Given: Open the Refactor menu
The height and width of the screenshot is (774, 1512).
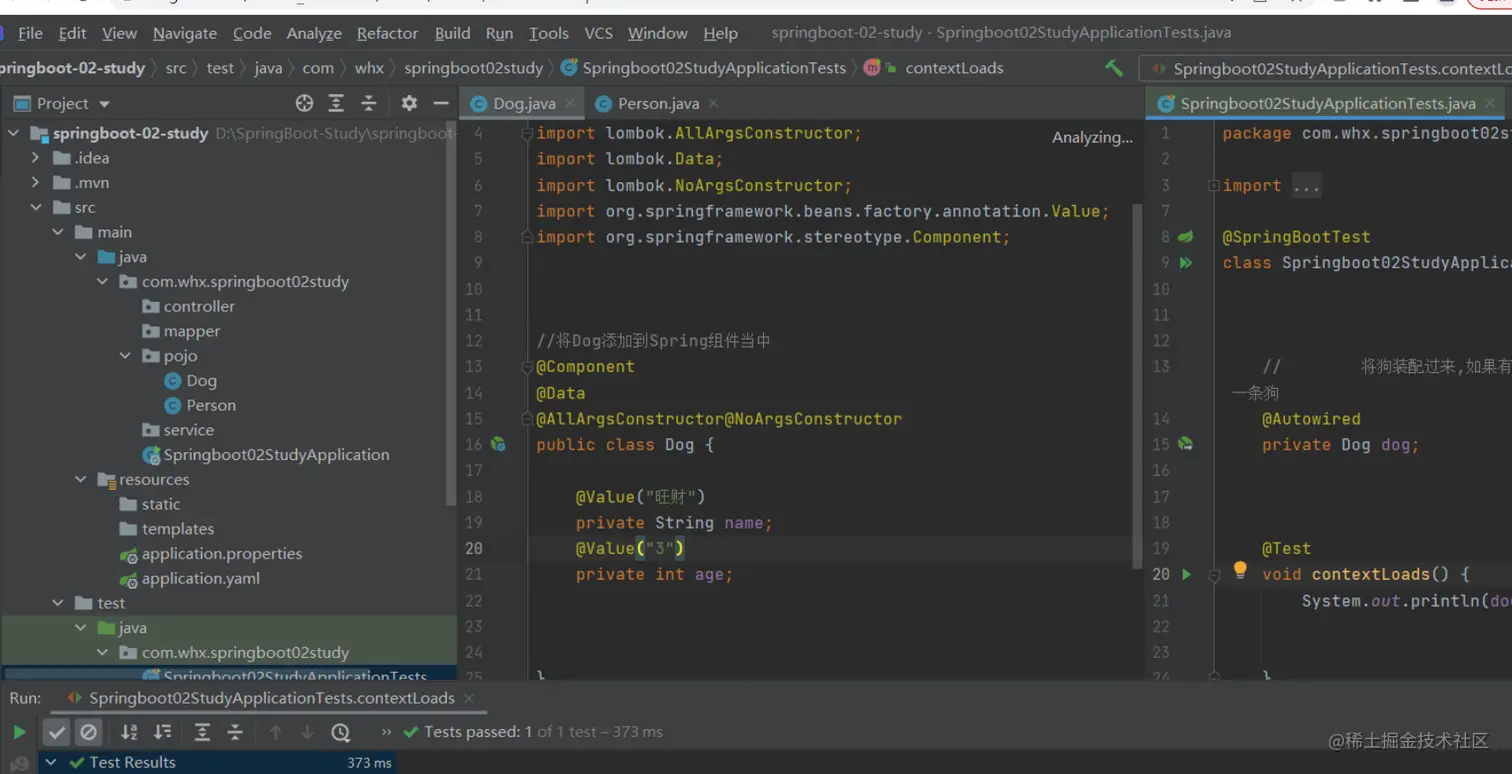Looking at the screenshot, I should coord(387,33).
